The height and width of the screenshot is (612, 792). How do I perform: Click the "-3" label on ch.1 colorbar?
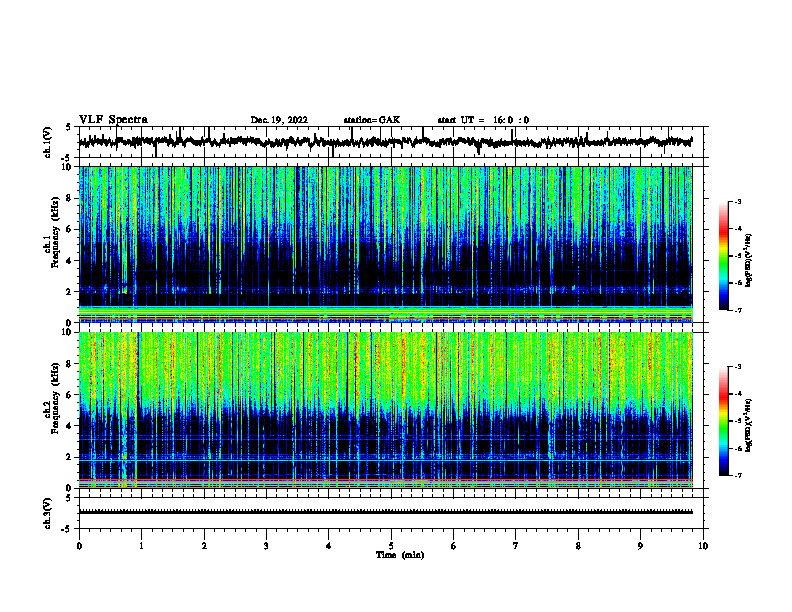[x=738, y=202]
